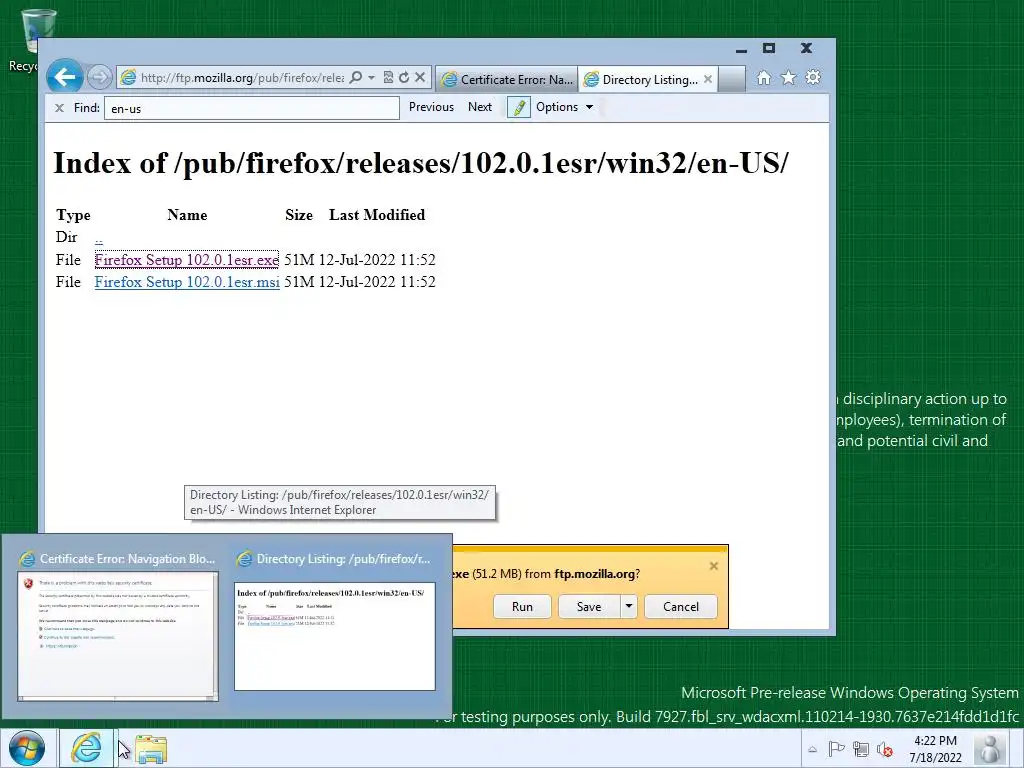Click Previous in the Find bar
The image size is (1024, 768).
[431, 107]
